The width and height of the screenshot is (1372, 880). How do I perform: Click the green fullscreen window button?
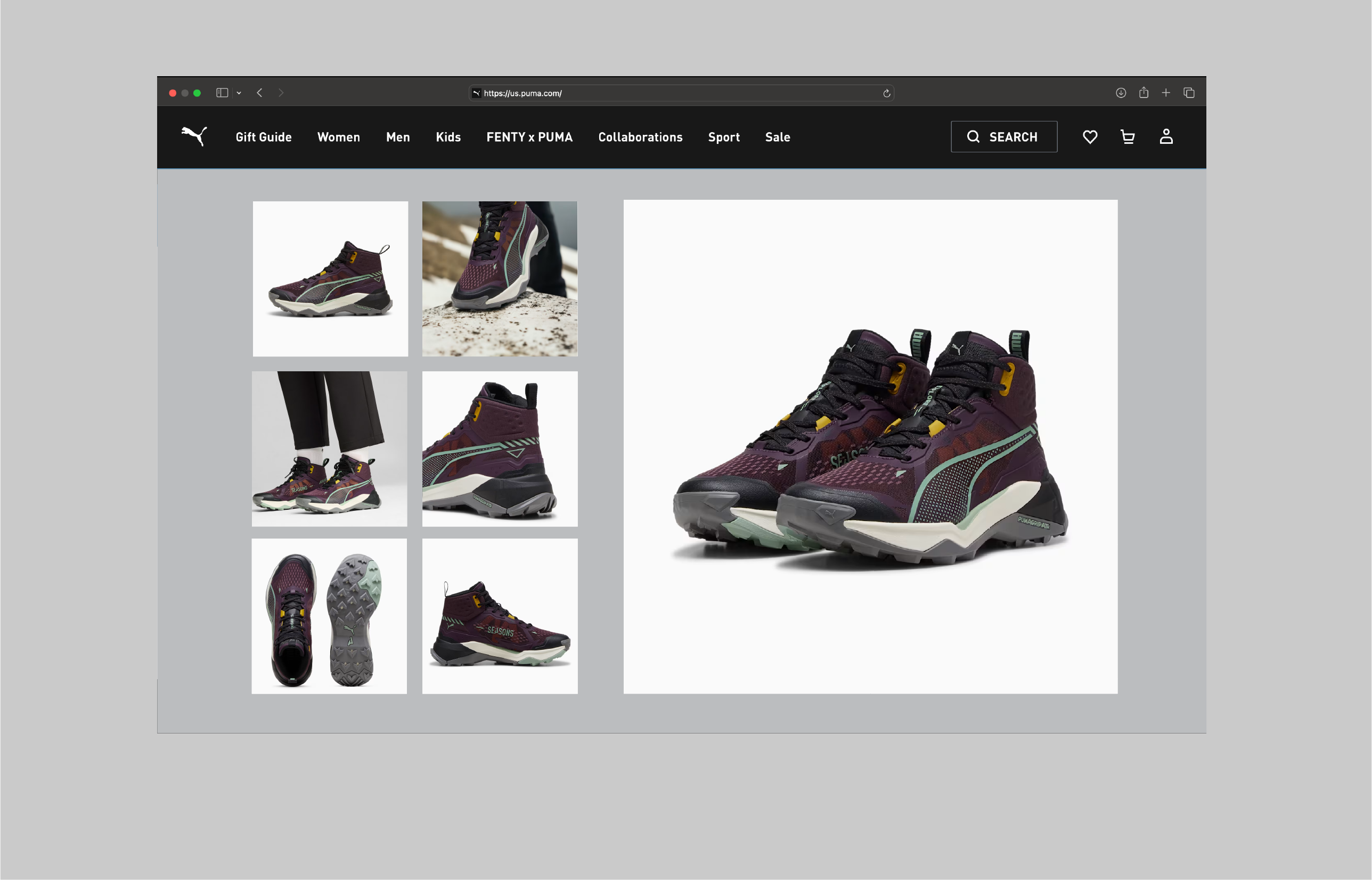(x=197, y=93)
